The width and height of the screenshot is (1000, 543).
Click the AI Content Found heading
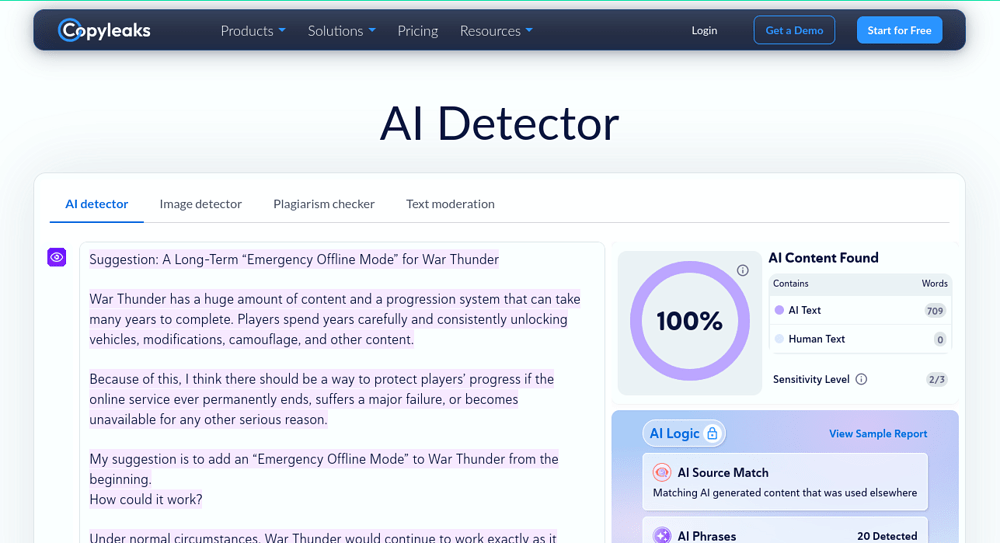(x=823, y=258)
